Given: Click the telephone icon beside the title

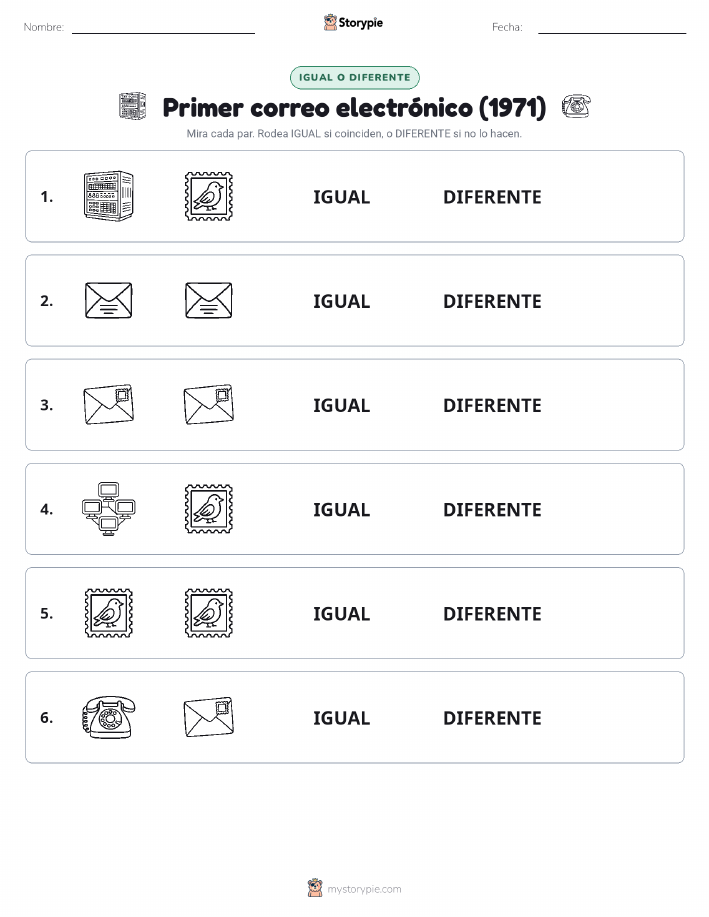Looking at the screenshot, I should point(576,106).
